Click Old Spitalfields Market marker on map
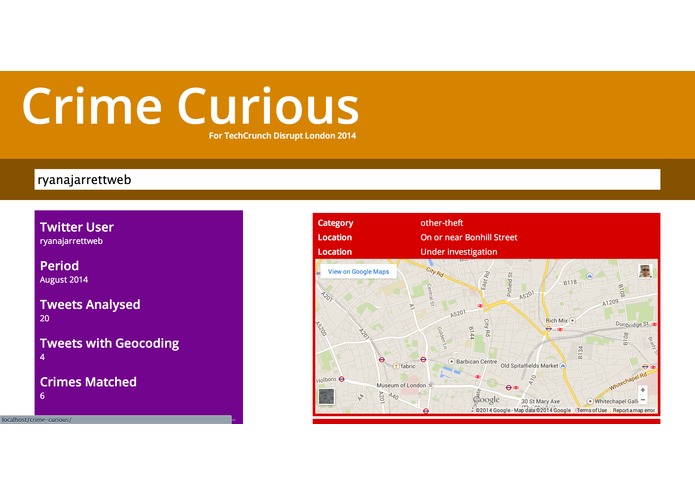Image resolution: width=695 pixels, height=494 pixels. pyautogui.click(x=563, y=366)
